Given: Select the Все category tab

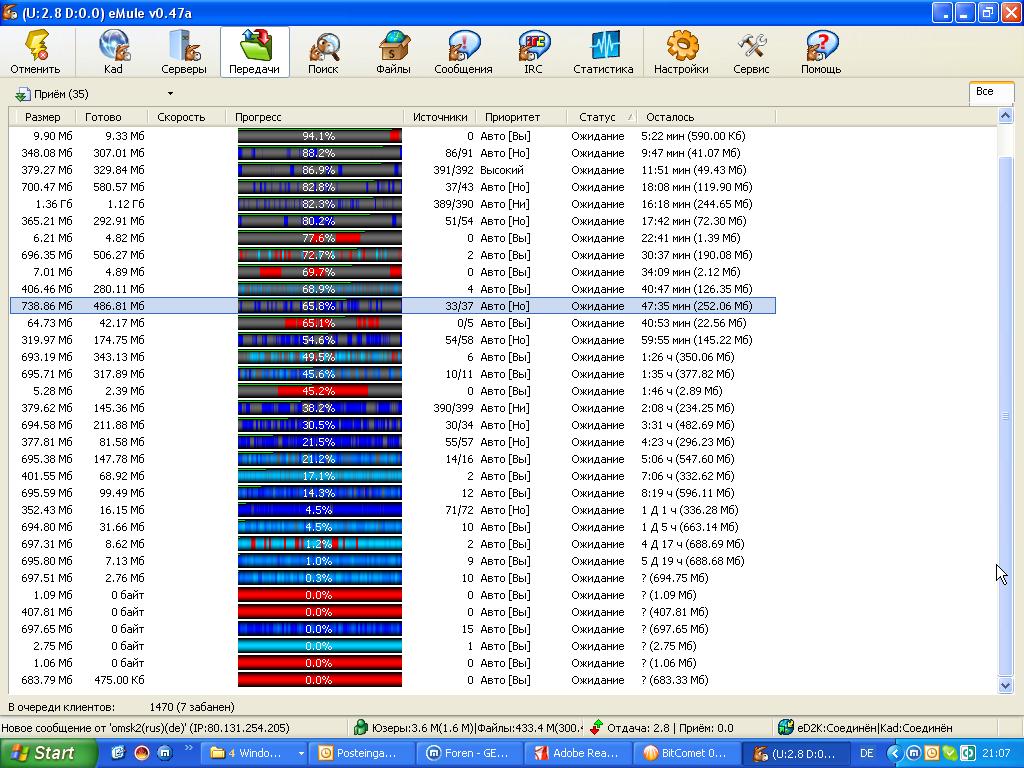Looking at the screenshot, I should (991, 92).
